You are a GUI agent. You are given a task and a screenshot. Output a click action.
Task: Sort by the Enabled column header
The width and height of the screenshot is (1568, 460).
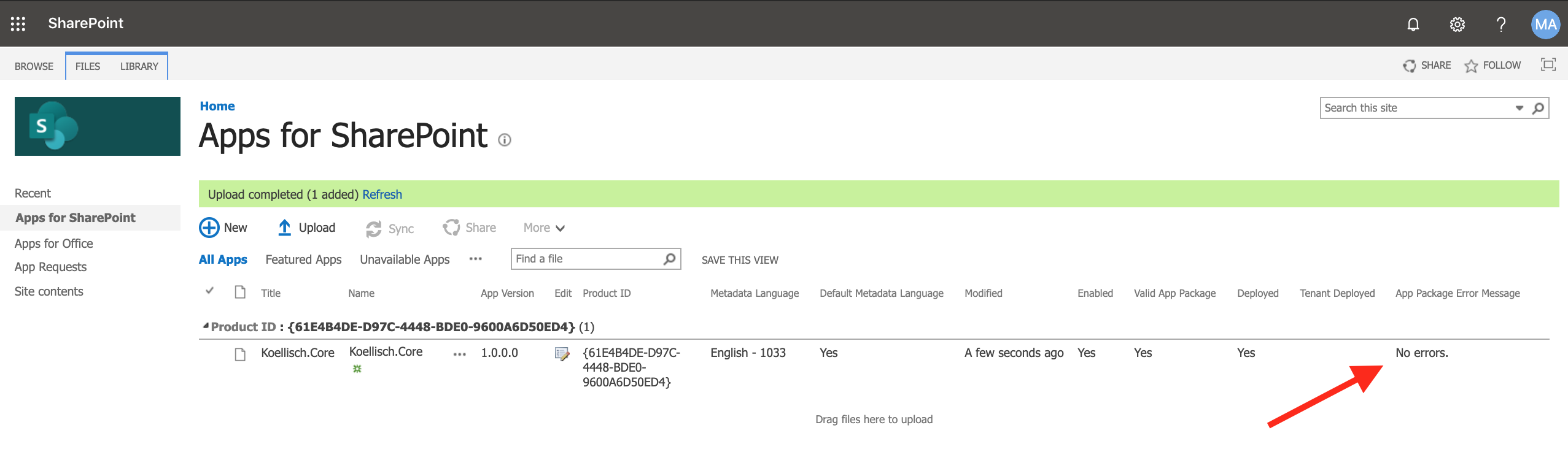point(1095,293)
